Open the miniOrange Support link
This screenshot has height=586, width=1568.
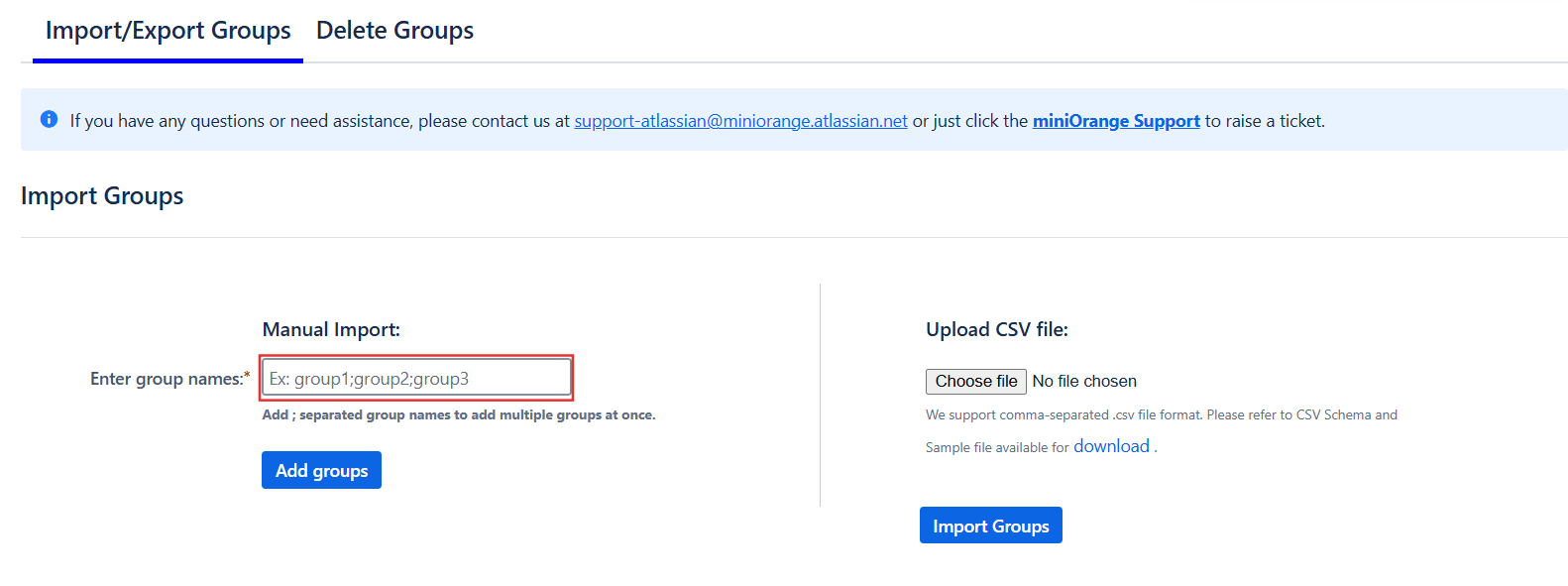pyautogui.click(x=1116, y=121)
